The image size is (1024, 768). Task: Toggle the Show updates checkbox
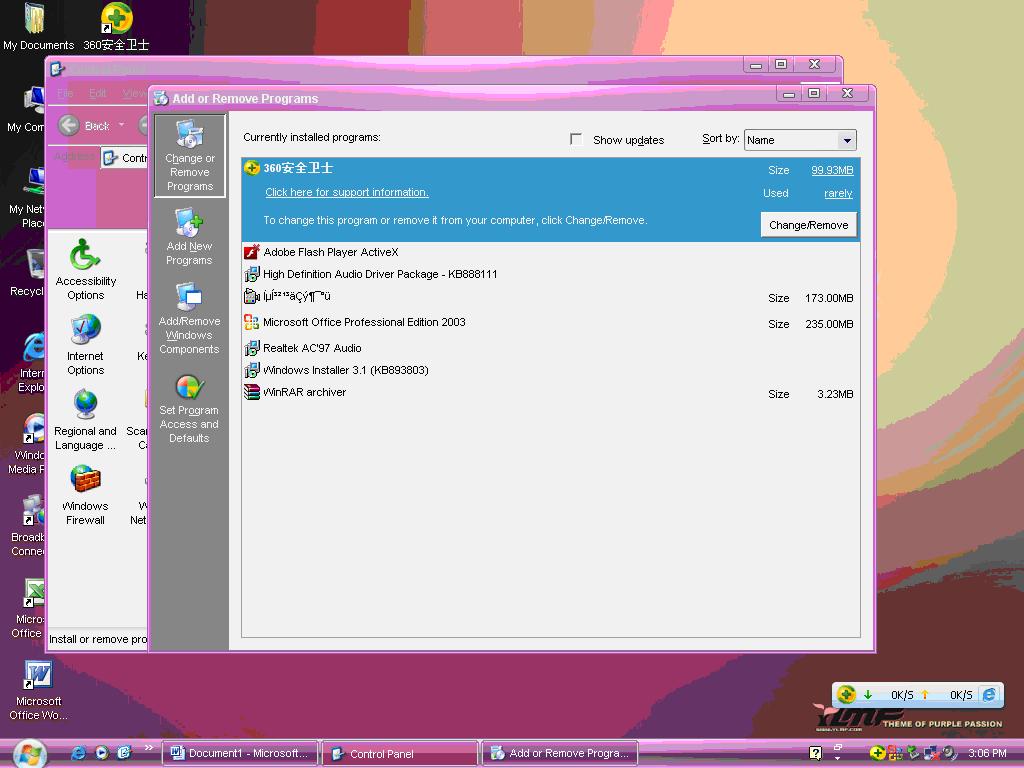(x=576, y=139)
